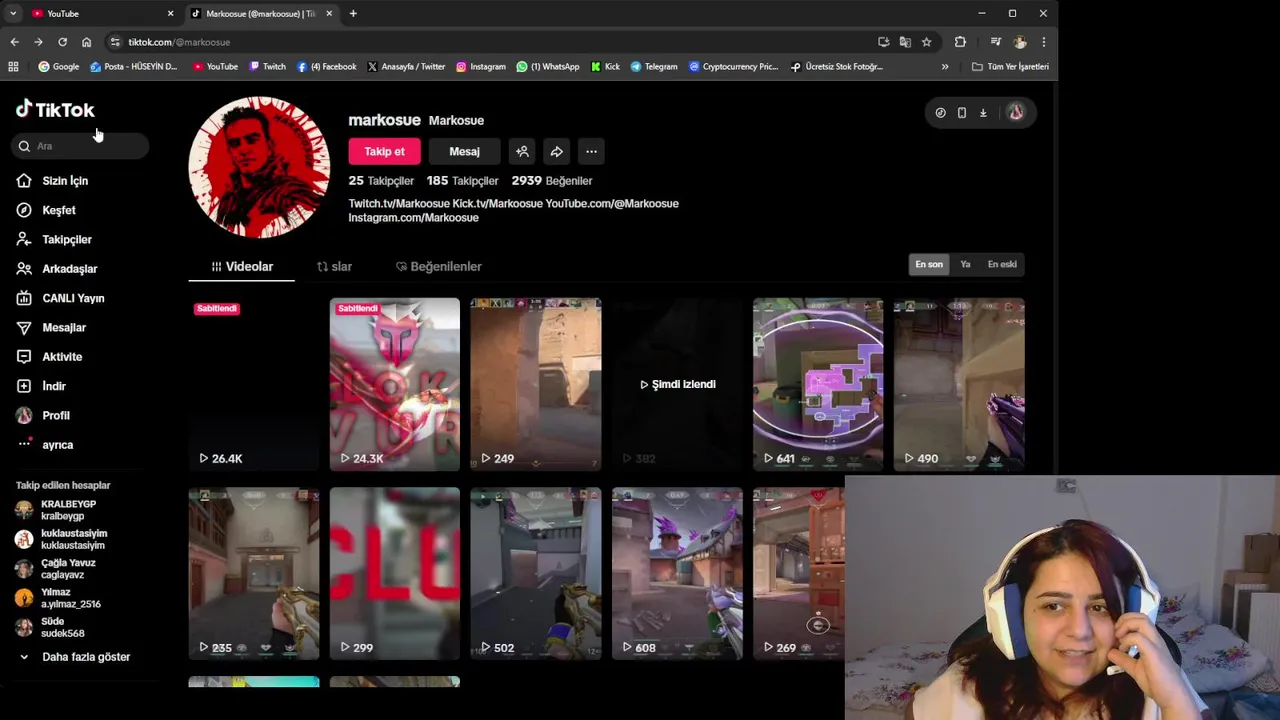Image resolution: width=1280 pixels, height=720 pixels.
Task: Open video with 608 views
Action: pos(677,573)
